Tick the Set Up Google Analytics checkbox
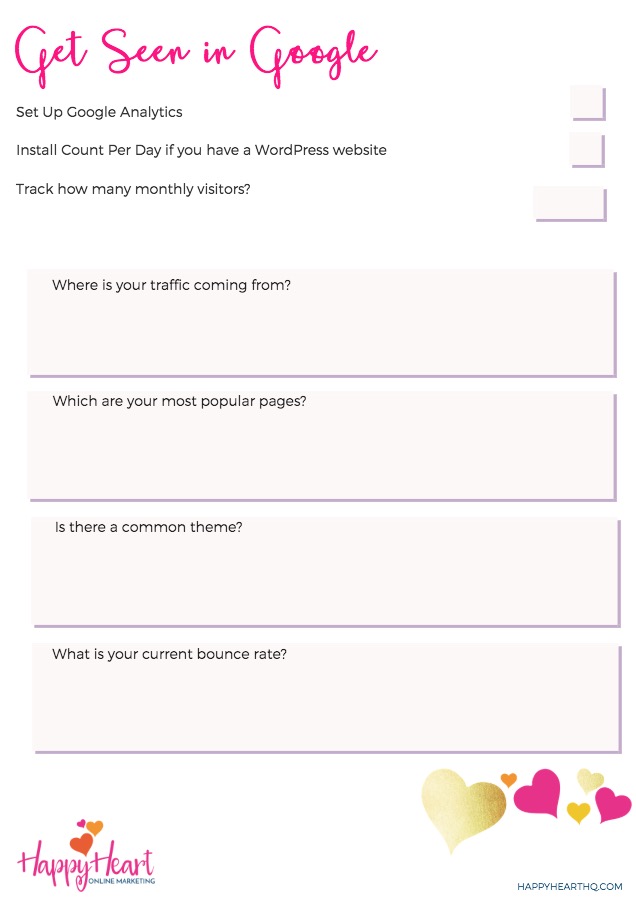The height and width of the screenshot is (898, 636). click(x=588, y=103)
